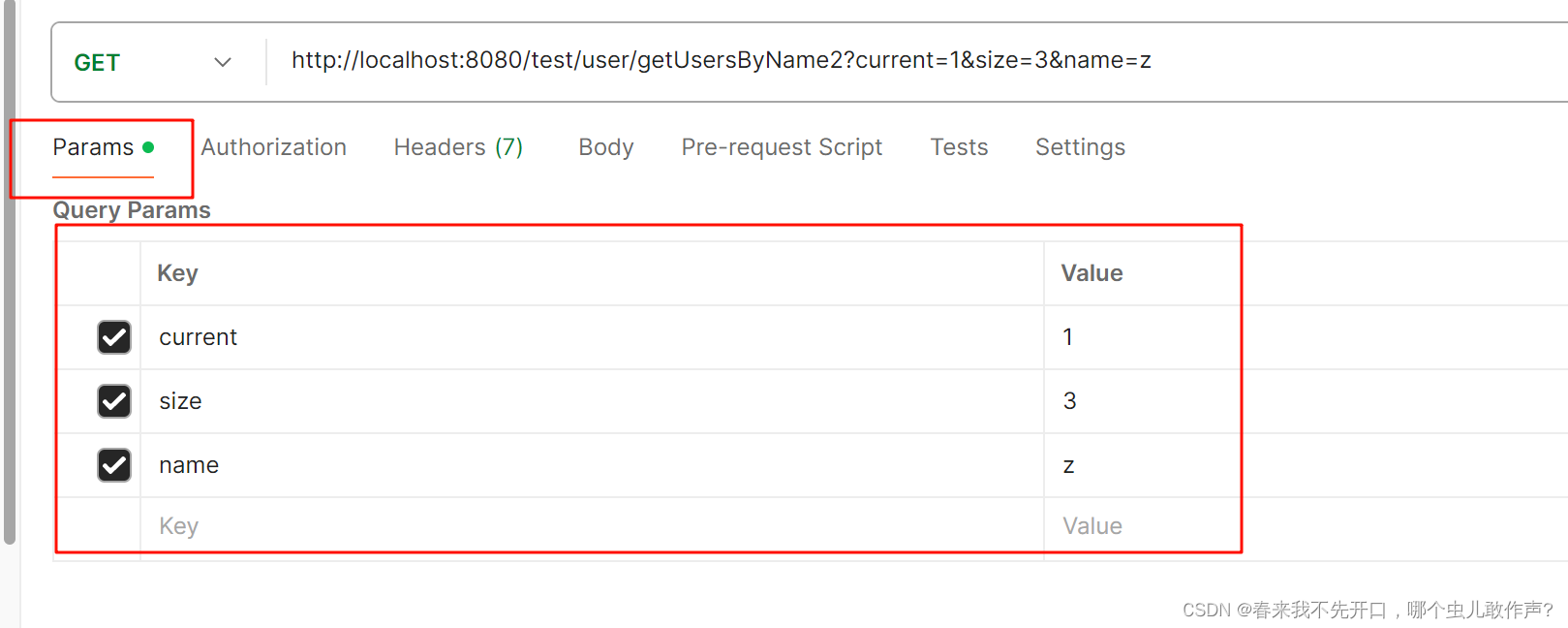Uncheck the current query parameter
Viewport: 1568px width, 628px height.
point(113,336)
